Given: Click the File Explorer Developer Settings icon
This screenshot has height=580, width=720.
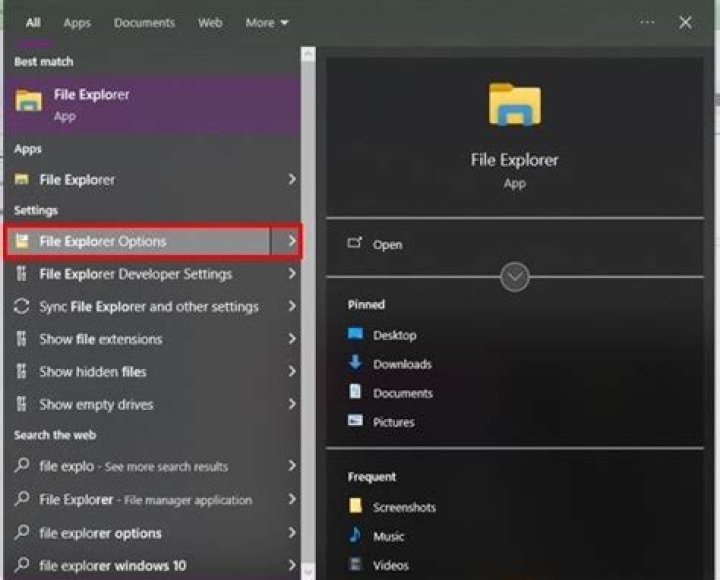Looking at the screenshot, I should point(22,273).
